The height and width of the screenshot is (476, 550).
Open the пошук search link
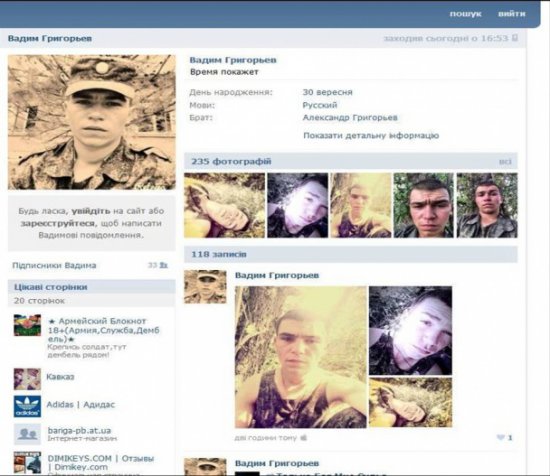pyautogui.click(x=465, y=14)
